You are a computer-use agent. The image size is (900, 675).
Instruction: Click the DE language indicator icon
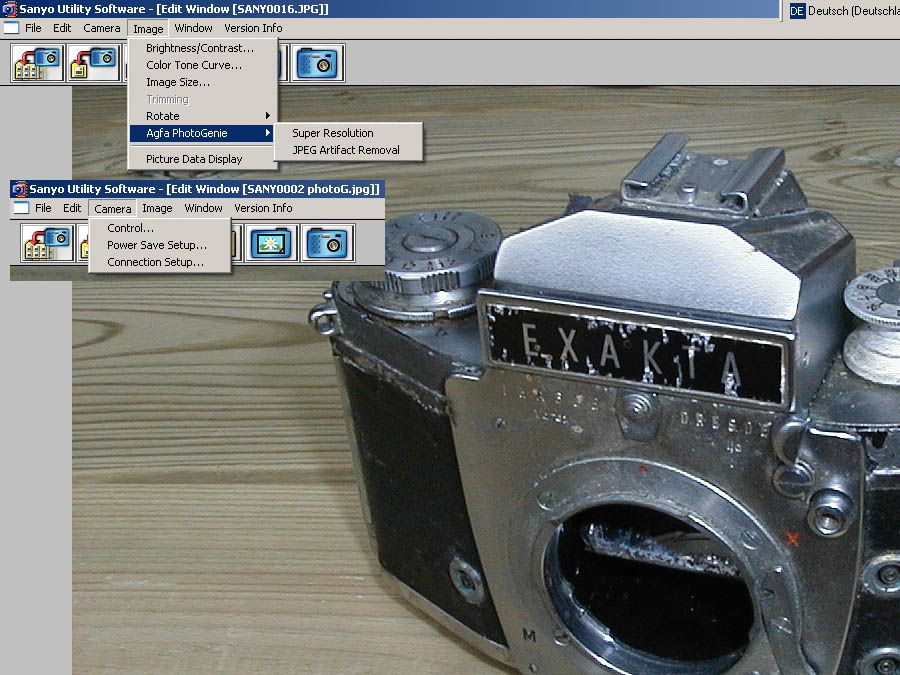pyautogui.click(x=797, y=11)
